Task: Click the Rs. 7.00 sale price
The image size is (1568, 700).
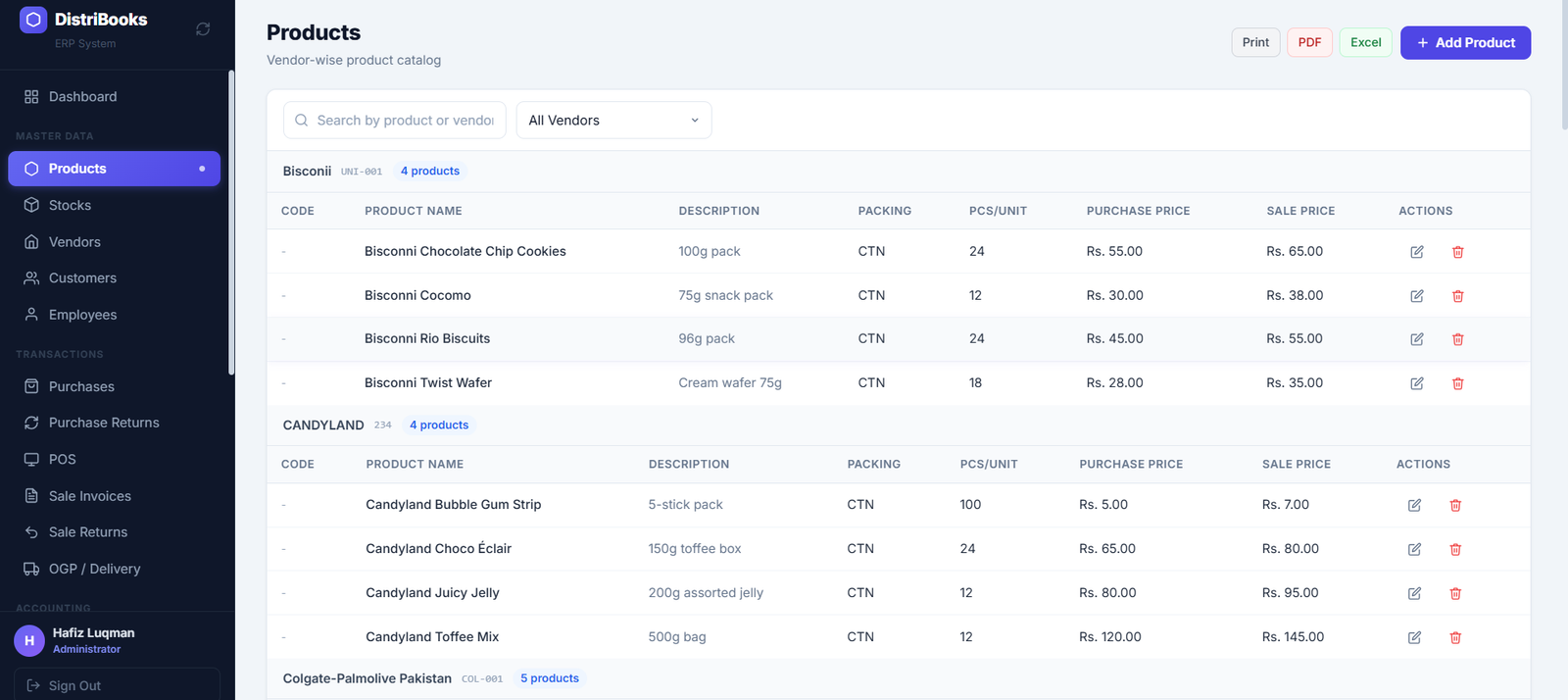Action: click(x=1286, y=505)
